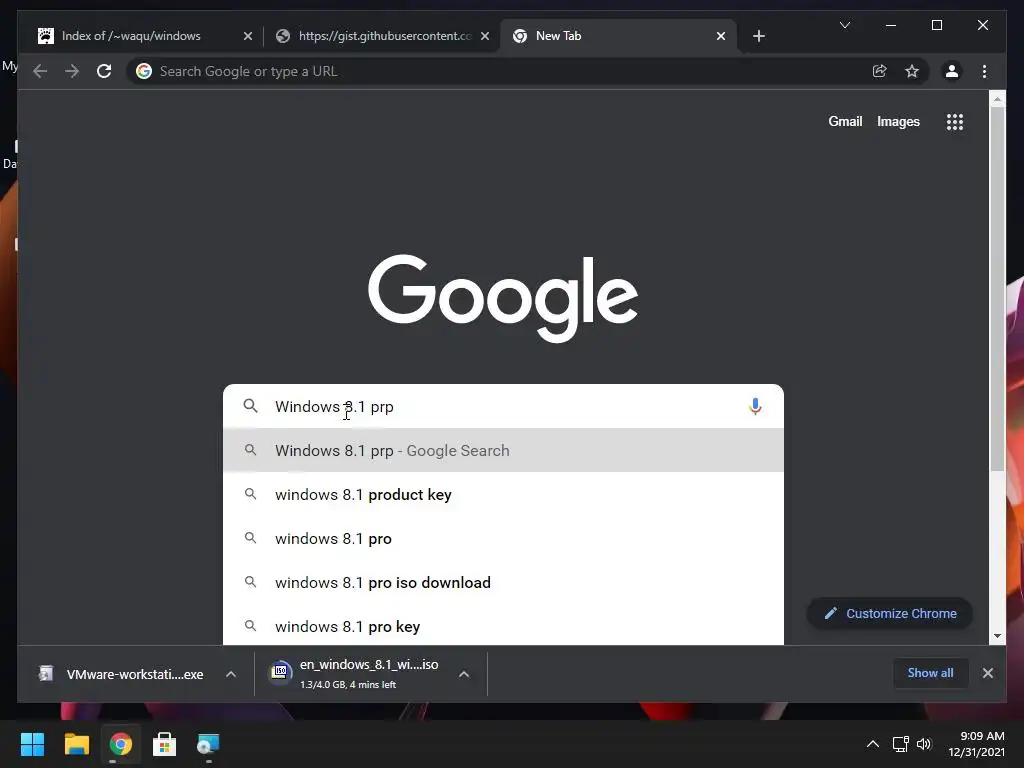Click Show all downloads
This screenshot has height=768, width=1024.
pyautogui.click(x=930, y=673)
